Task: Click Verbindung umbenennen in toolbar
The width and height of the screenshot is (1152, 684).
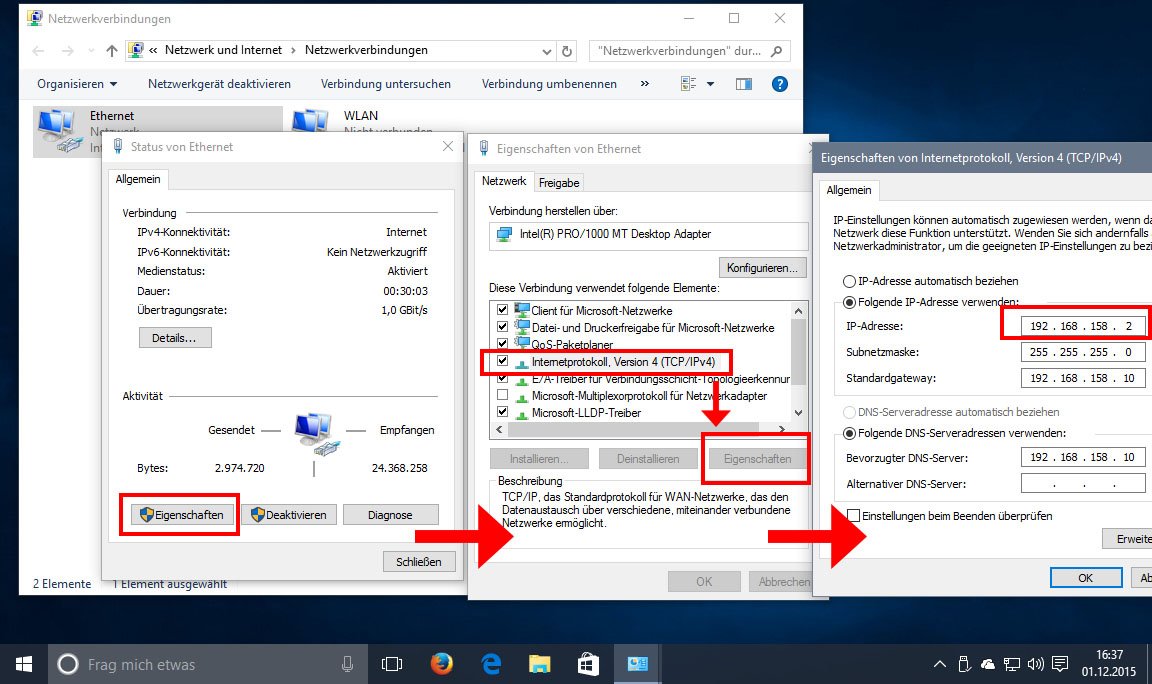Action: [x=549, y=84]
